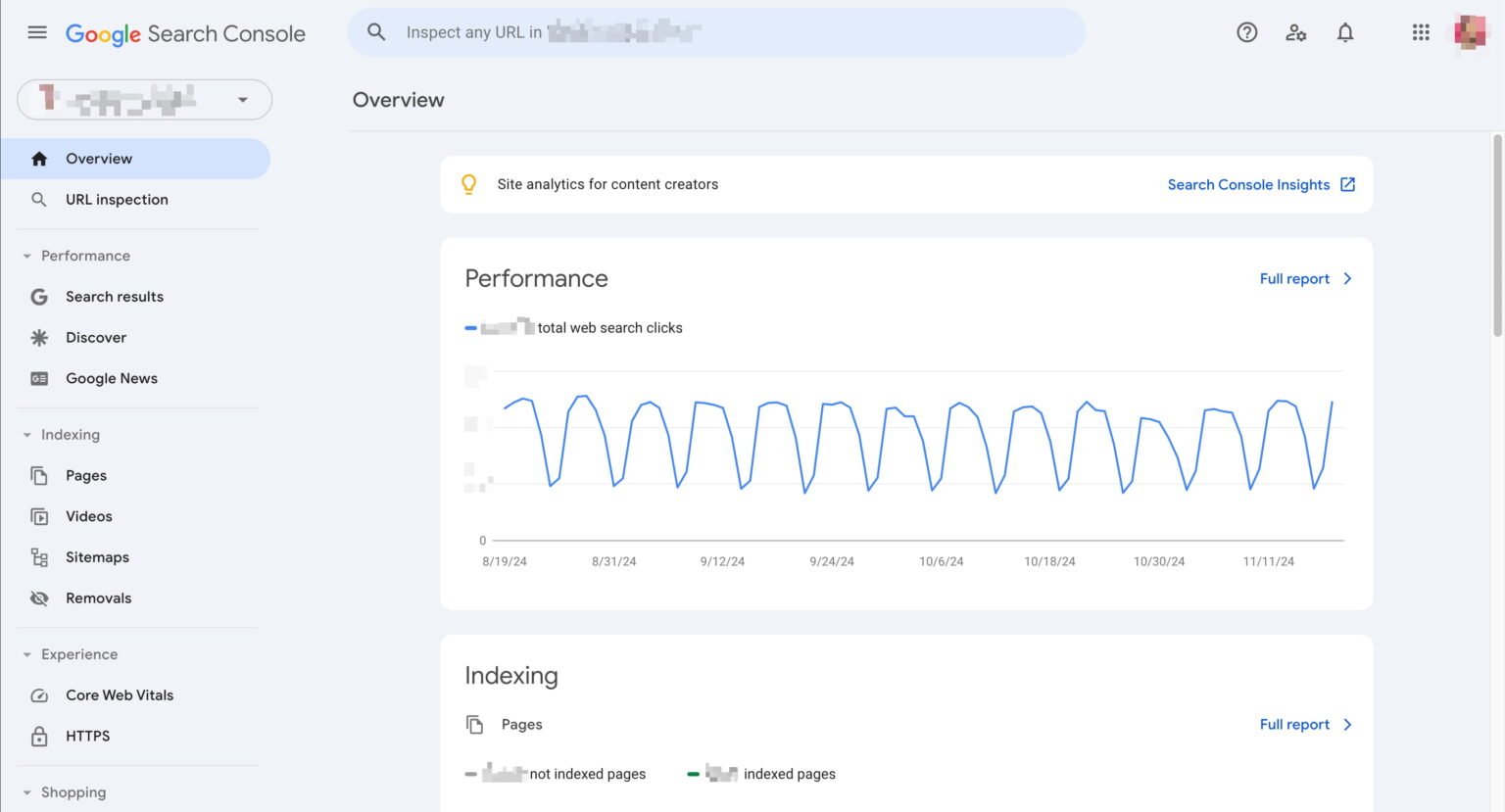Check the HTTPS report

click(x=87, y=736)
